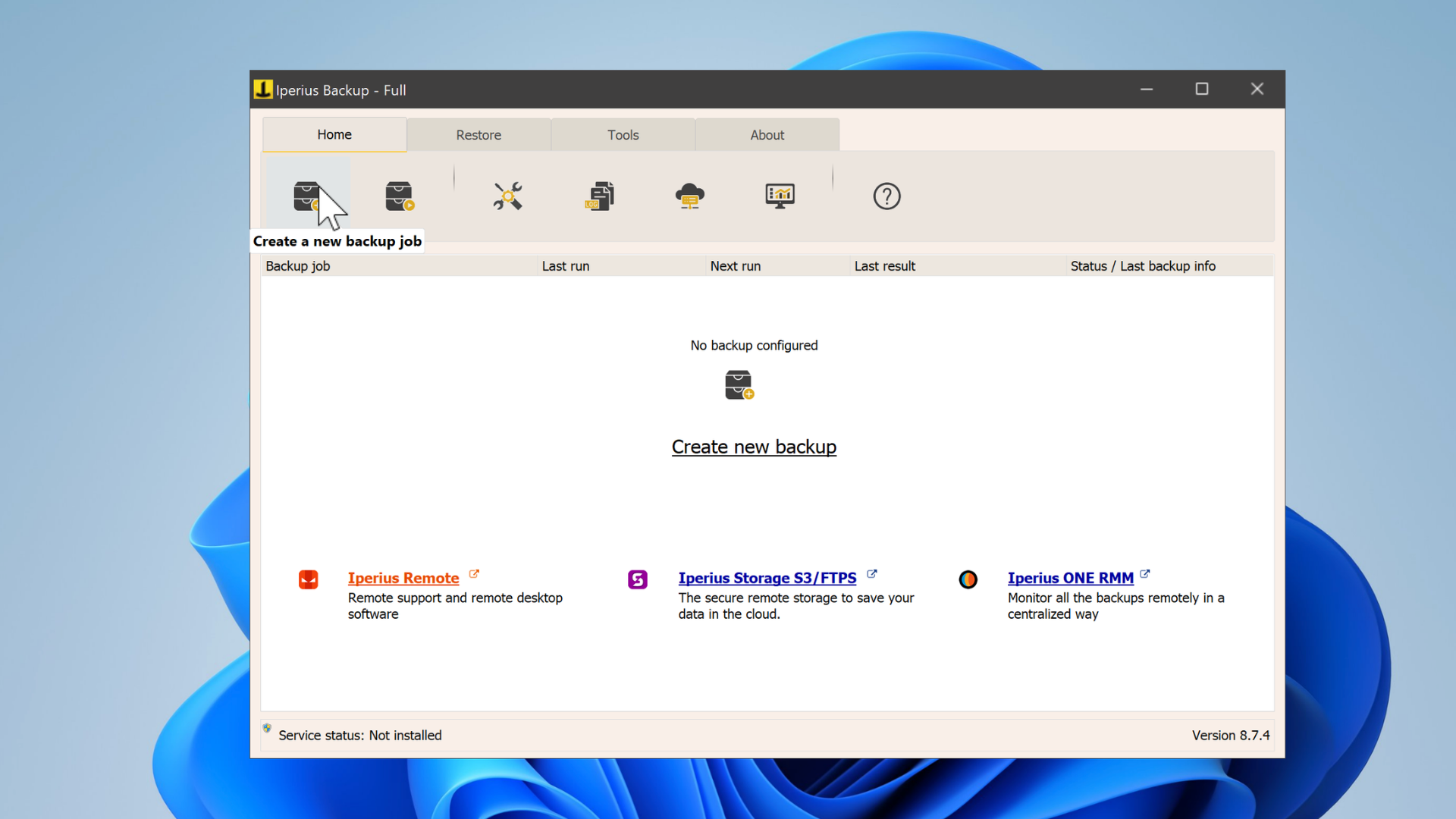Viewport: 1456px width, 819px height.
Task: Click the Create new backup link
Action: click(754, 447)
